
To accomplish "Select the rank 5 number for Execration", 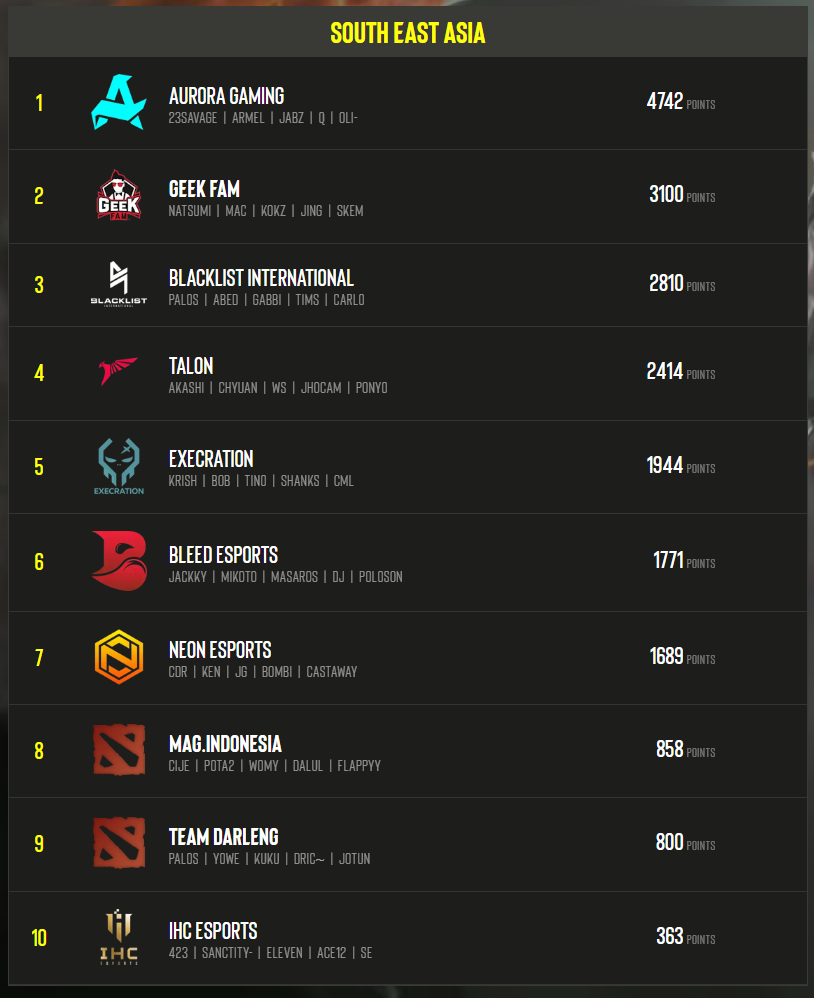I will tap(39, 467).
